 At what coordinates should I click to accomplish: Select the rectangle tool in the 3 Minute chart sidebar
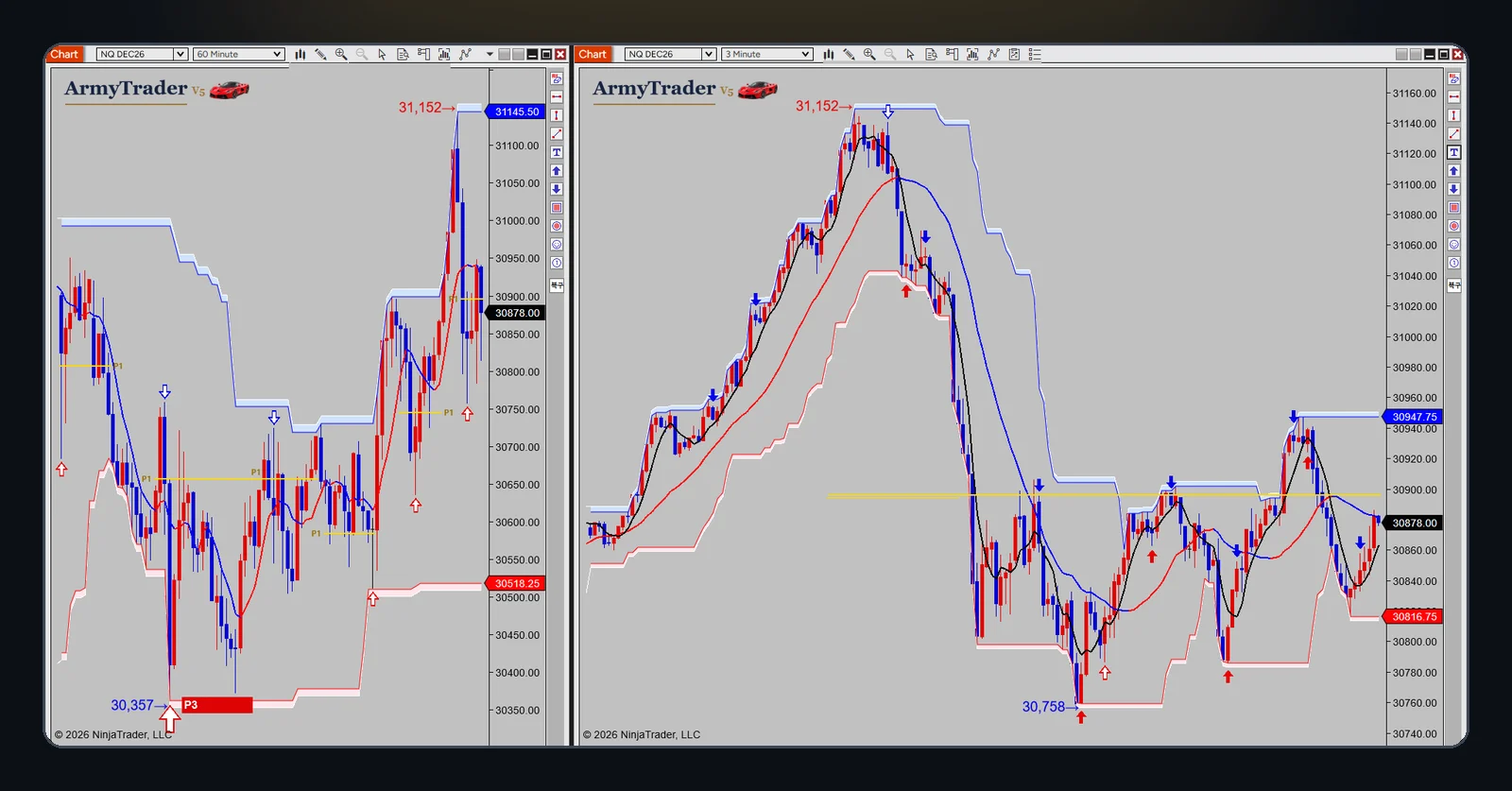tap(1454, 207)
